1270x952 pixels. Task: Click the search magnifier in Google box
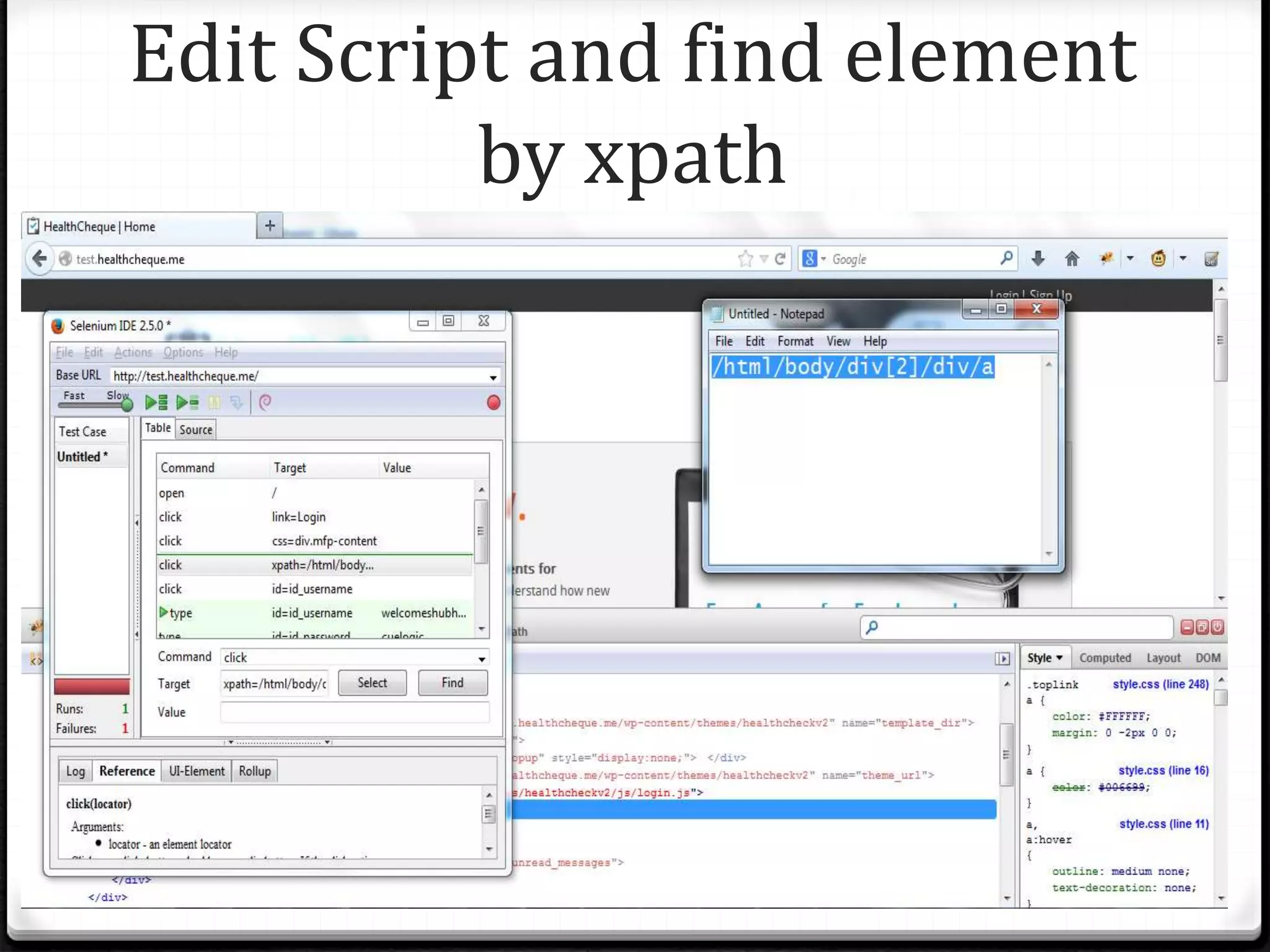pos(1006,257)
